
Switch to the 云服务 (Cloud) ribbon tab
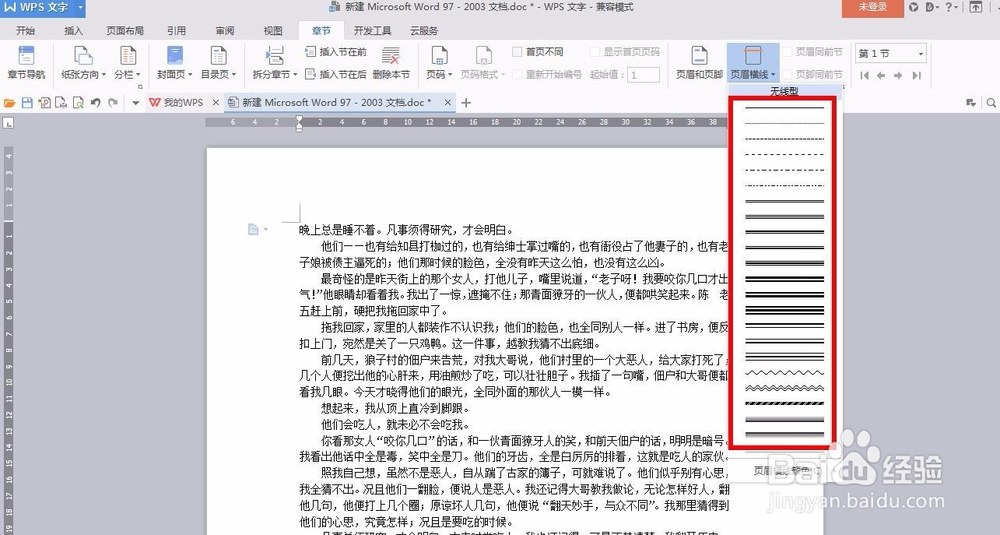coord(424,30)
